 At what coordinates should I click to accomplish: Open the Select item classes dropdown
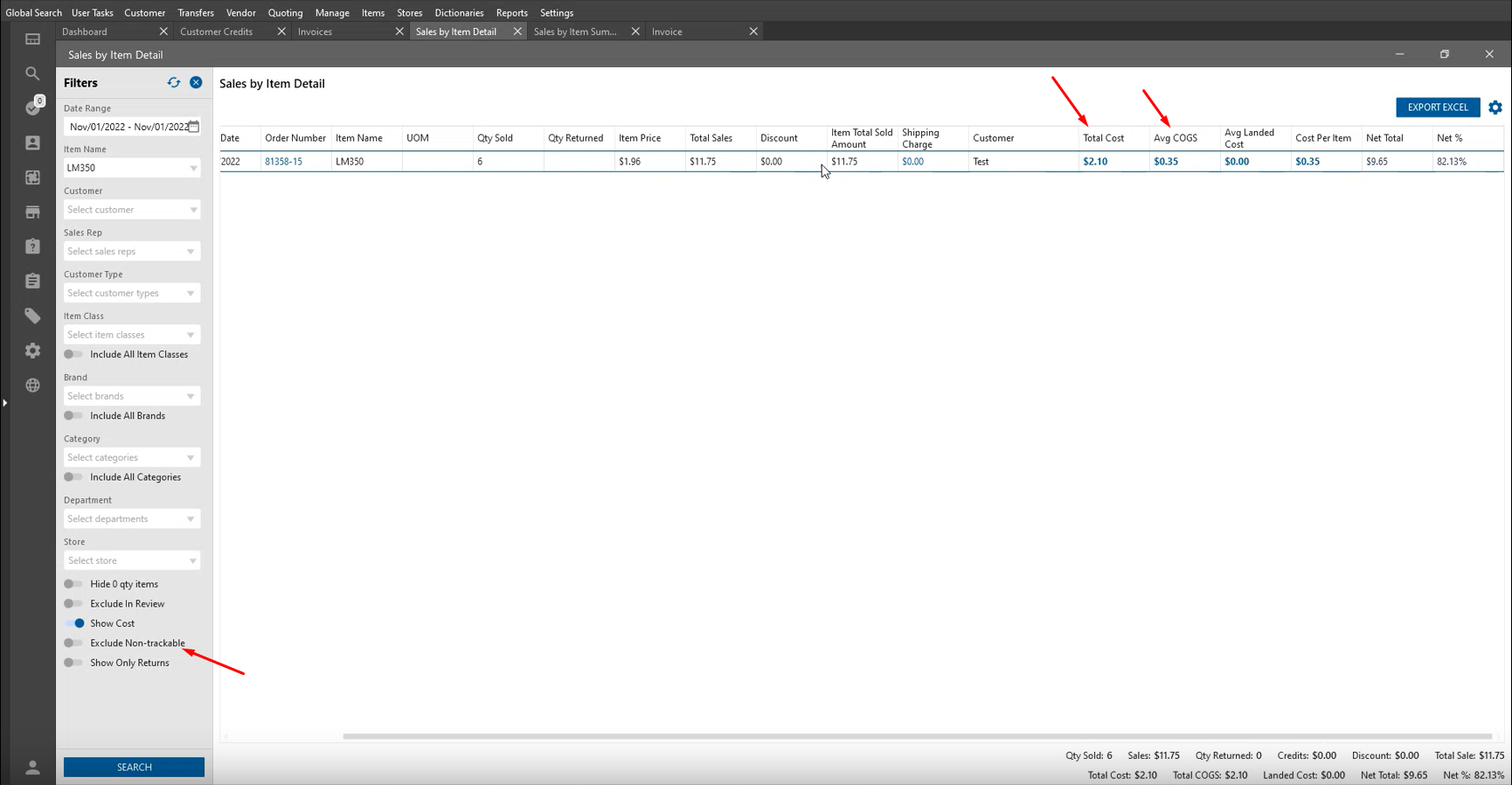pos(132,335)
